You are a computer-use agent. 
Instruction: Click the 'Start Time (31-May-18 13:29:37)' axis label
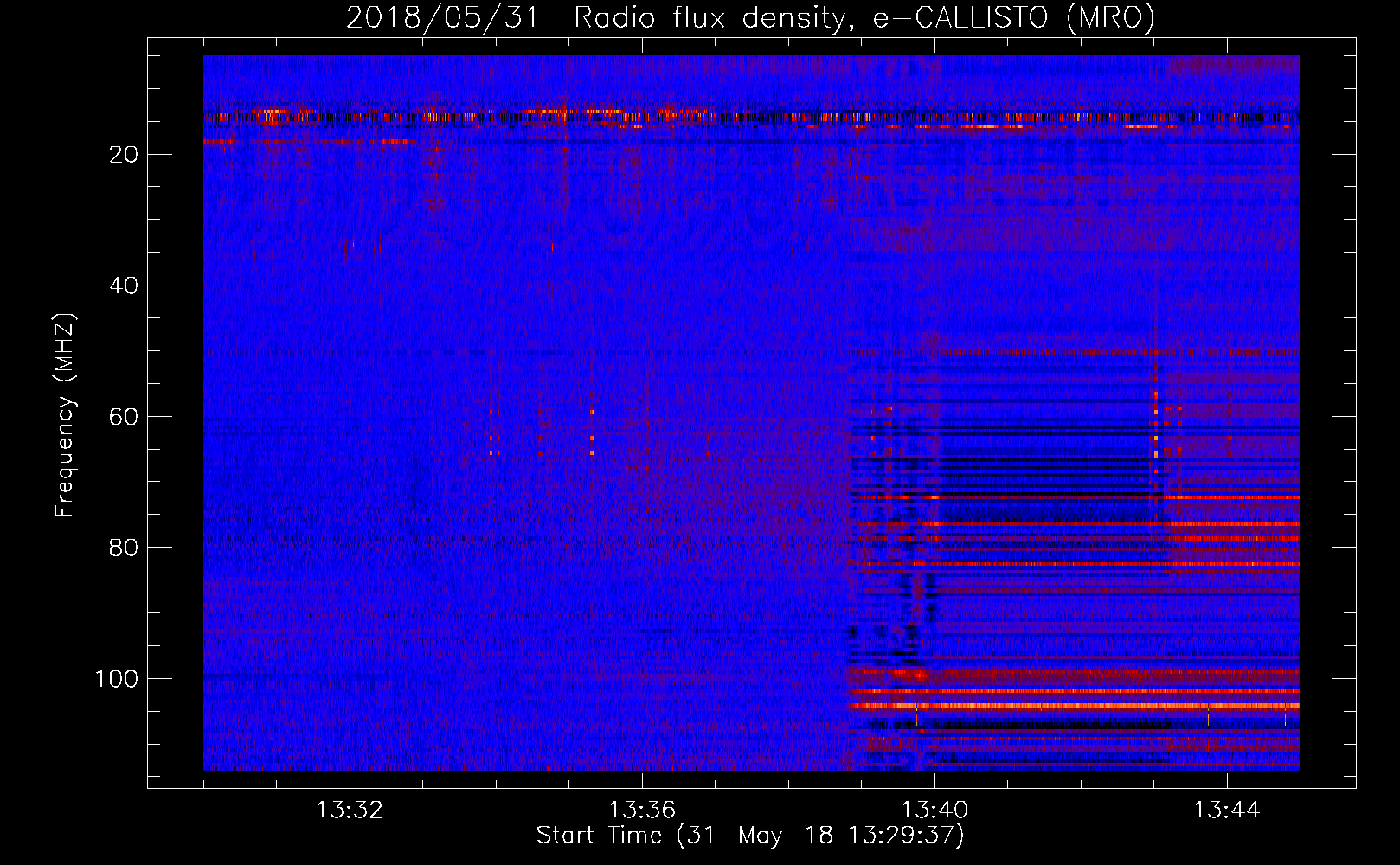click(750, 836)
